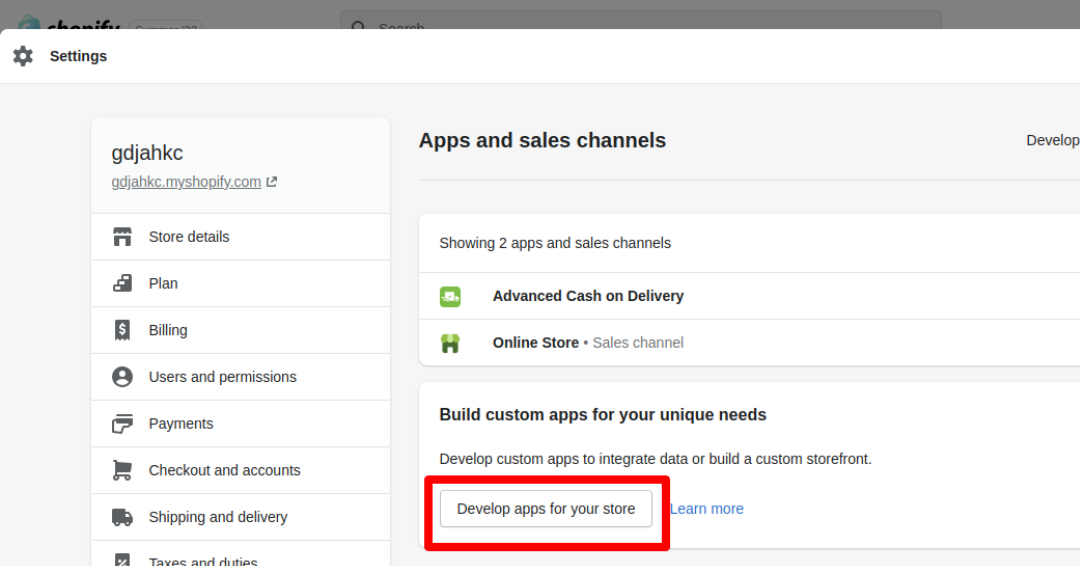Screen dimensions: 1080x566
Task: Click the Settings title text
Action: pos(79,56)
